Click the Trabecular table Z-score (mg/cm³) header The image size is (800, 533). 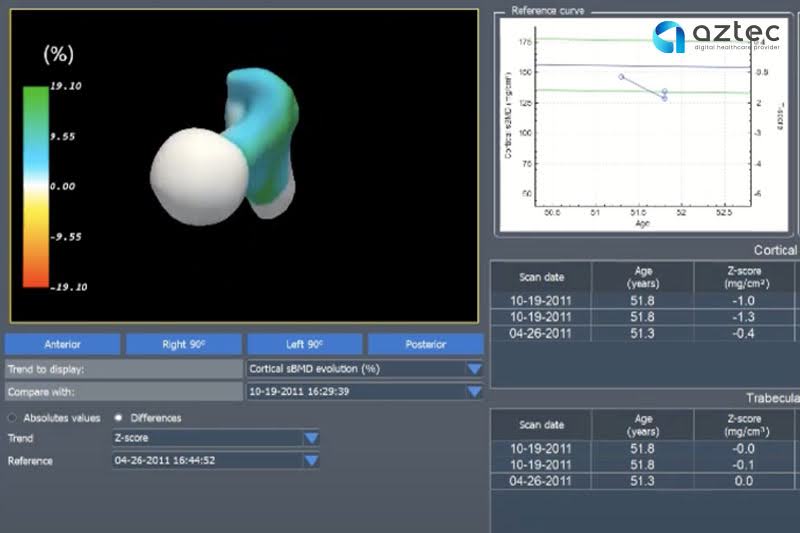[744, 424]
